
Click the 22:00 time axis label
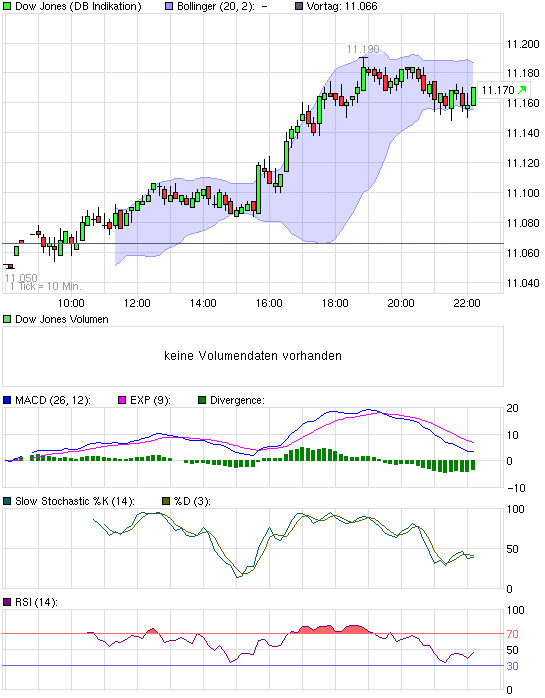pyautogui.click(x=467, y=303)
